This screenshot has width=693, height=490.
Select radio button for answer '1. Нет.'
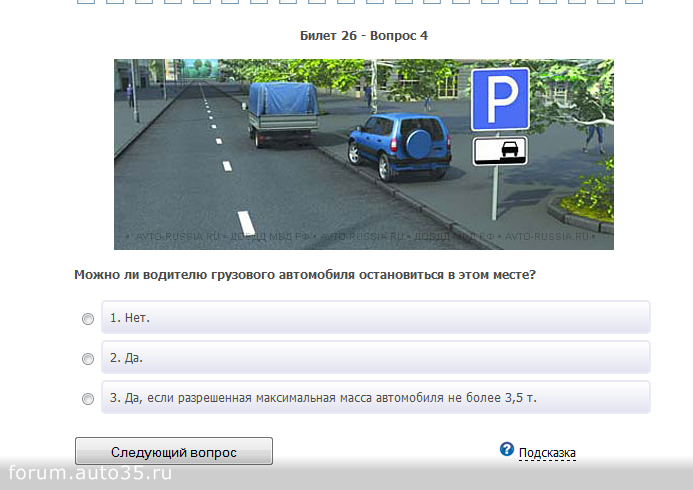coord(88,319)
